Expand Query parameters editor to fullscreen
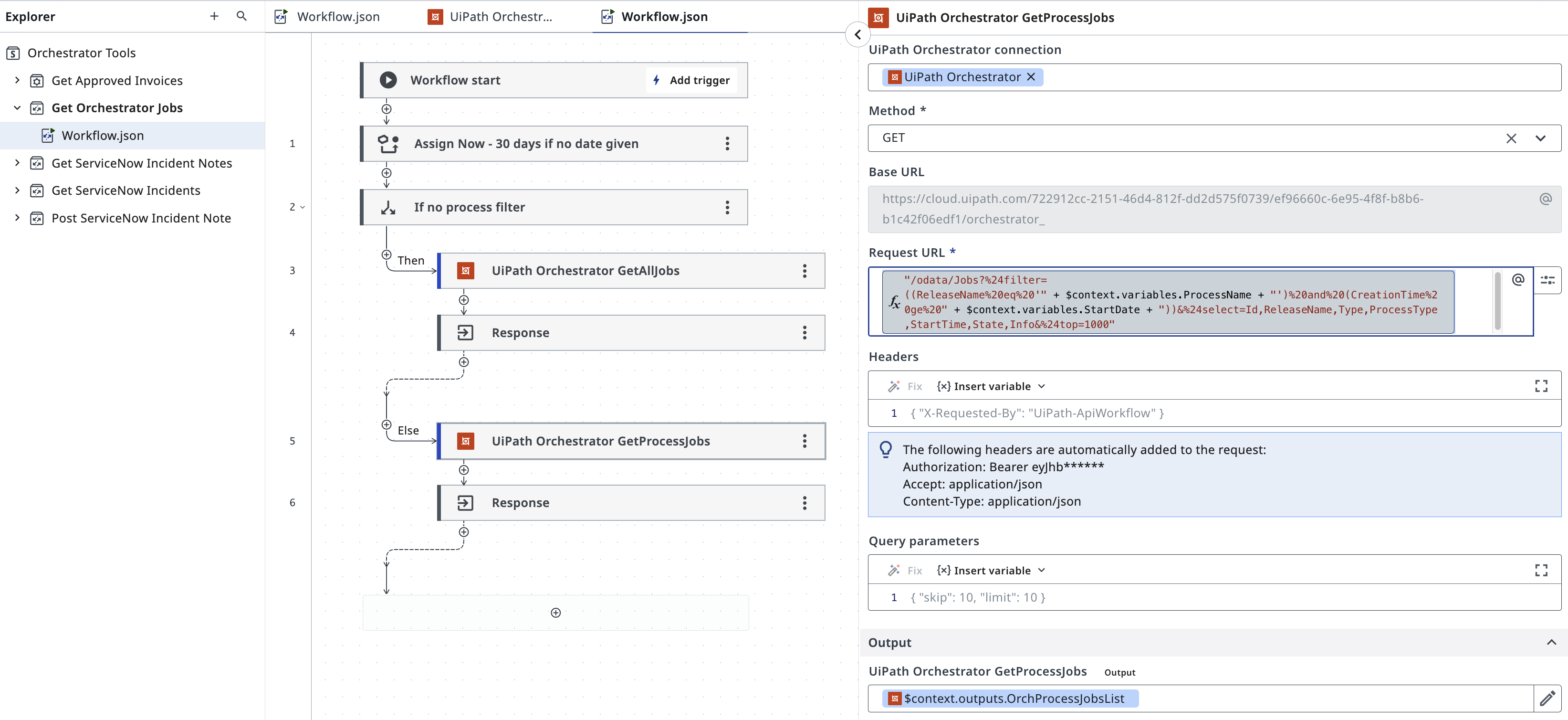The height and width of the screenshot is (720, 1568). pyautogui.click(x=1541, y=570)
